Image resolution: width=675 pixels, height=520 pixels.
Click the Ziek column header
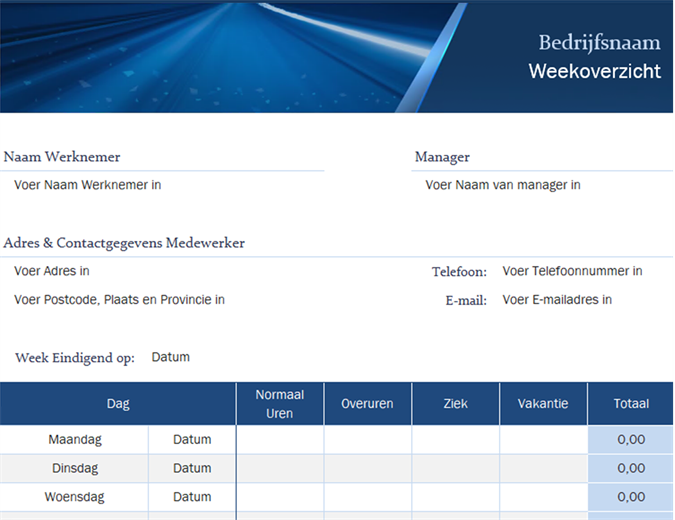[455, 404]
